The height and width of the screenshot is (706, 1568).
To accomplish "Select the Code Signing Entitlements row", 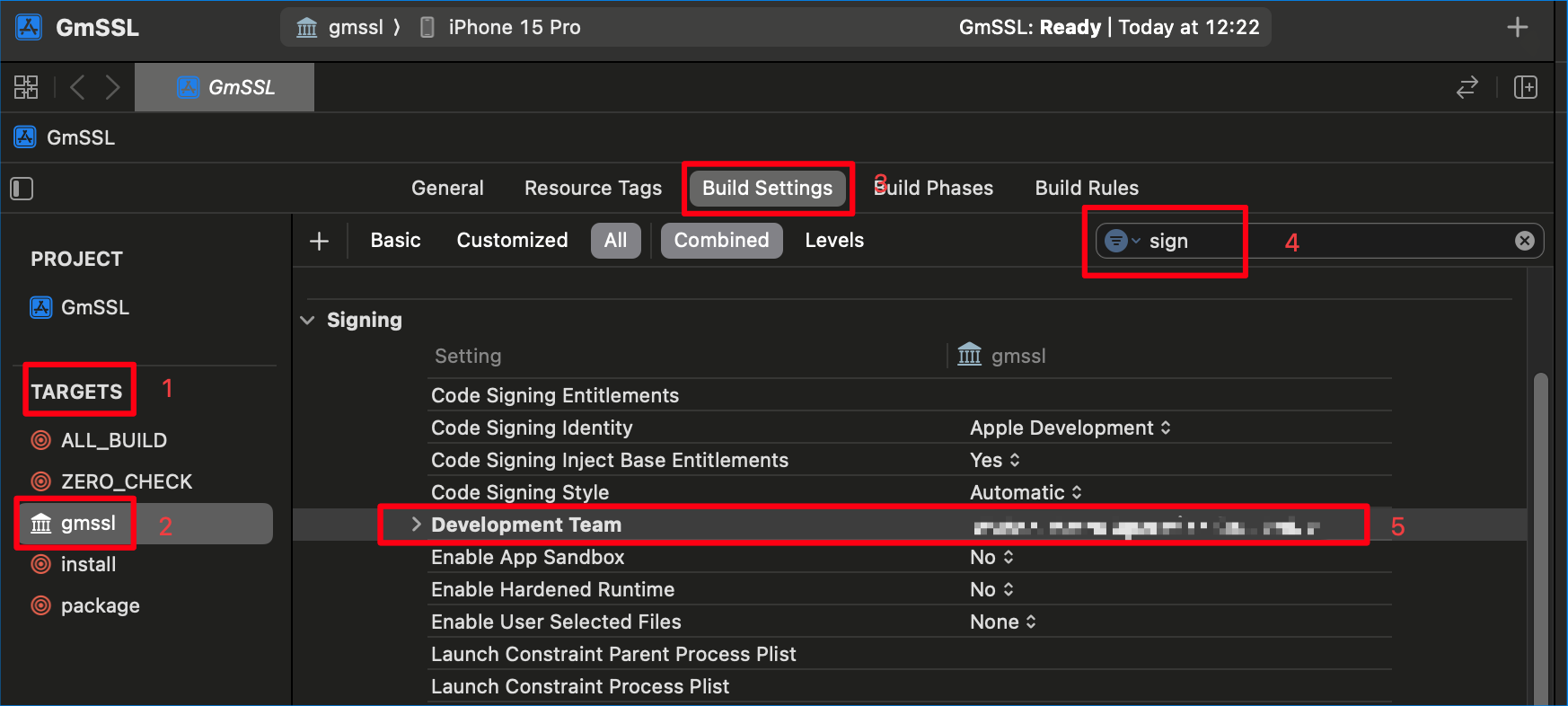I will (x=910, y=395).
